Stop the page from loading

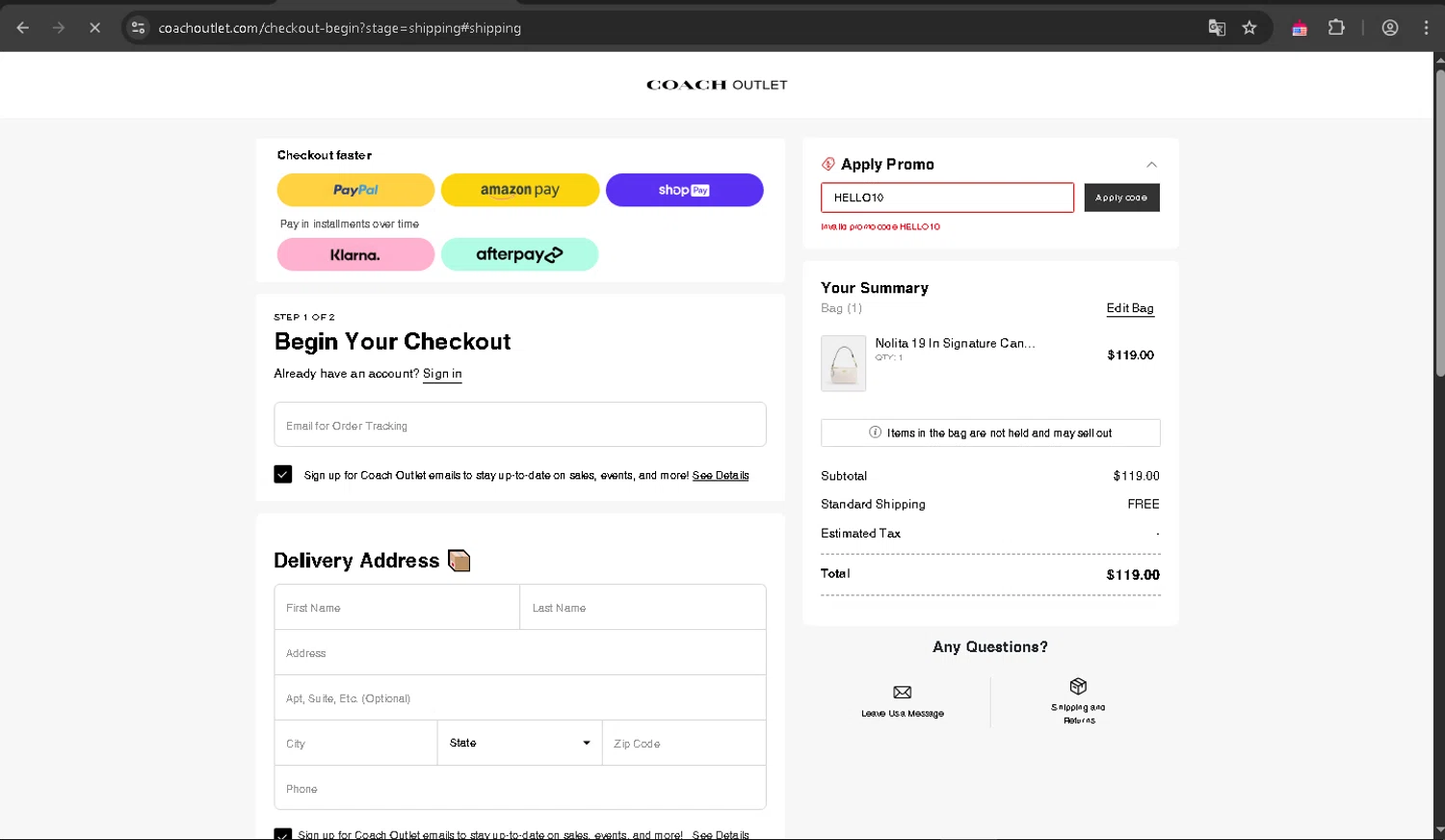pyautogui.click(x=94, y=28)
